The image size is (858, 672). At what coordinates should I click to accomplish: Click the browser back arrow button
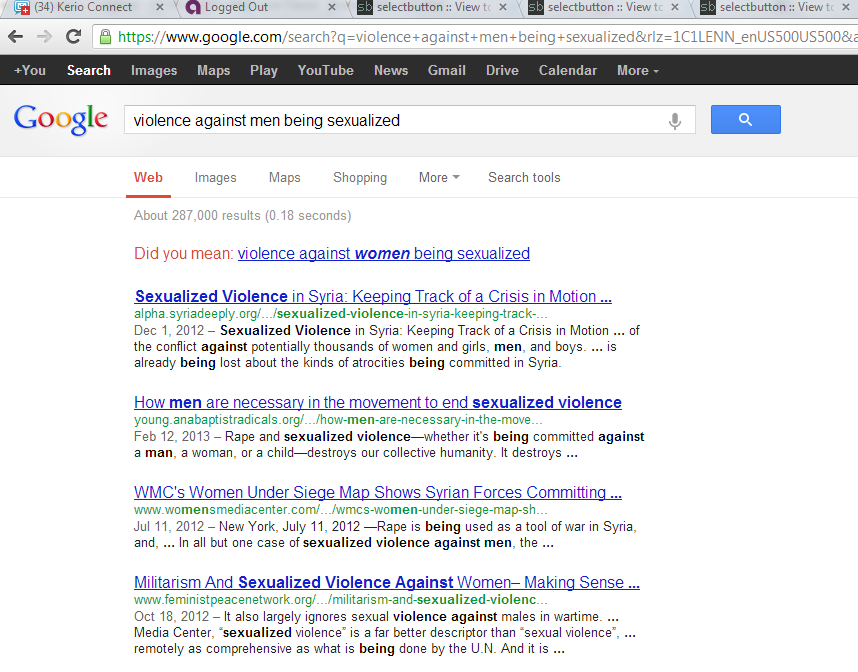coord(16,37)
